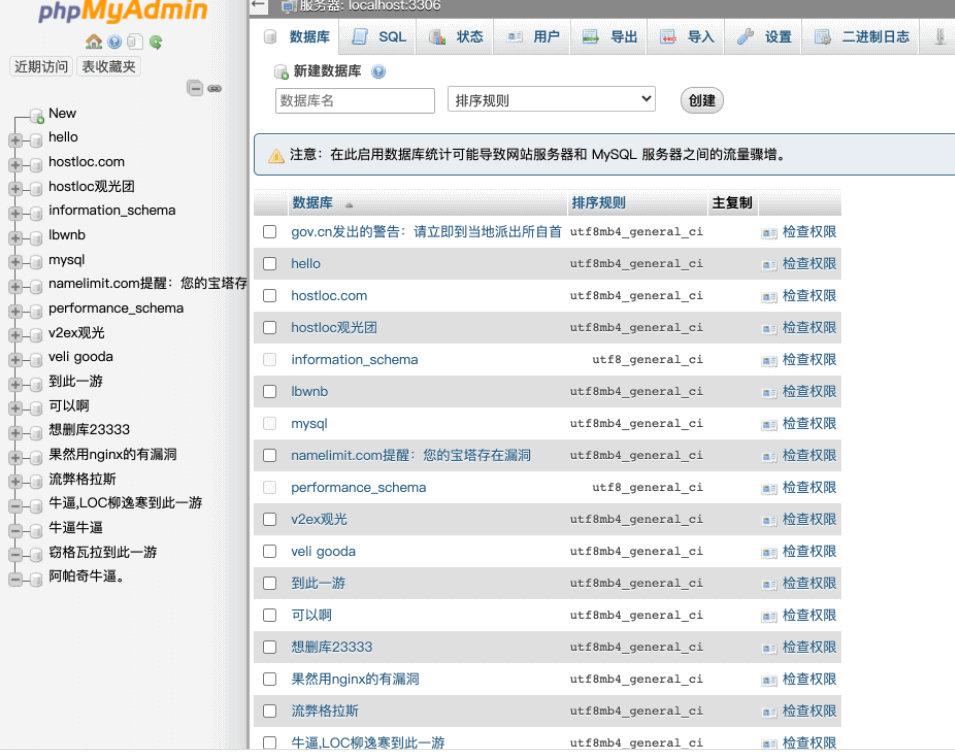Image resolution: width=955 pixels, height=752 pixels.
Task: Expand the mysql node in the sidebar tree
Action: 15,260
